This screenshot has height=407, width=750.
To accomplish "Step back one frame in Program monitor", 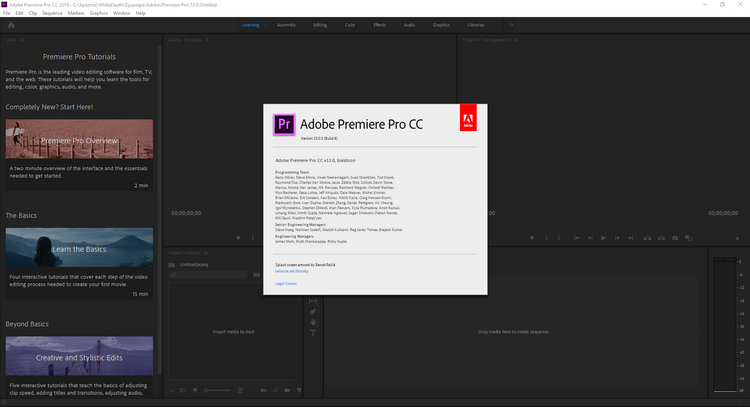I will click(x=590, y=238).
